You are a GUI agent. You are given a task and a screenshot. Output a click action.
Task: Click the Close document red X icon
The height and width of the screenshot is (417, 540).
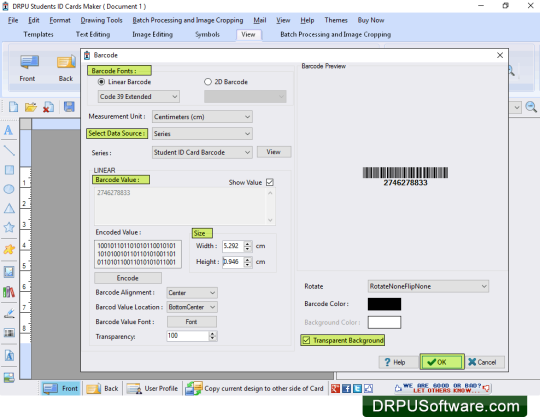[49, 107]
